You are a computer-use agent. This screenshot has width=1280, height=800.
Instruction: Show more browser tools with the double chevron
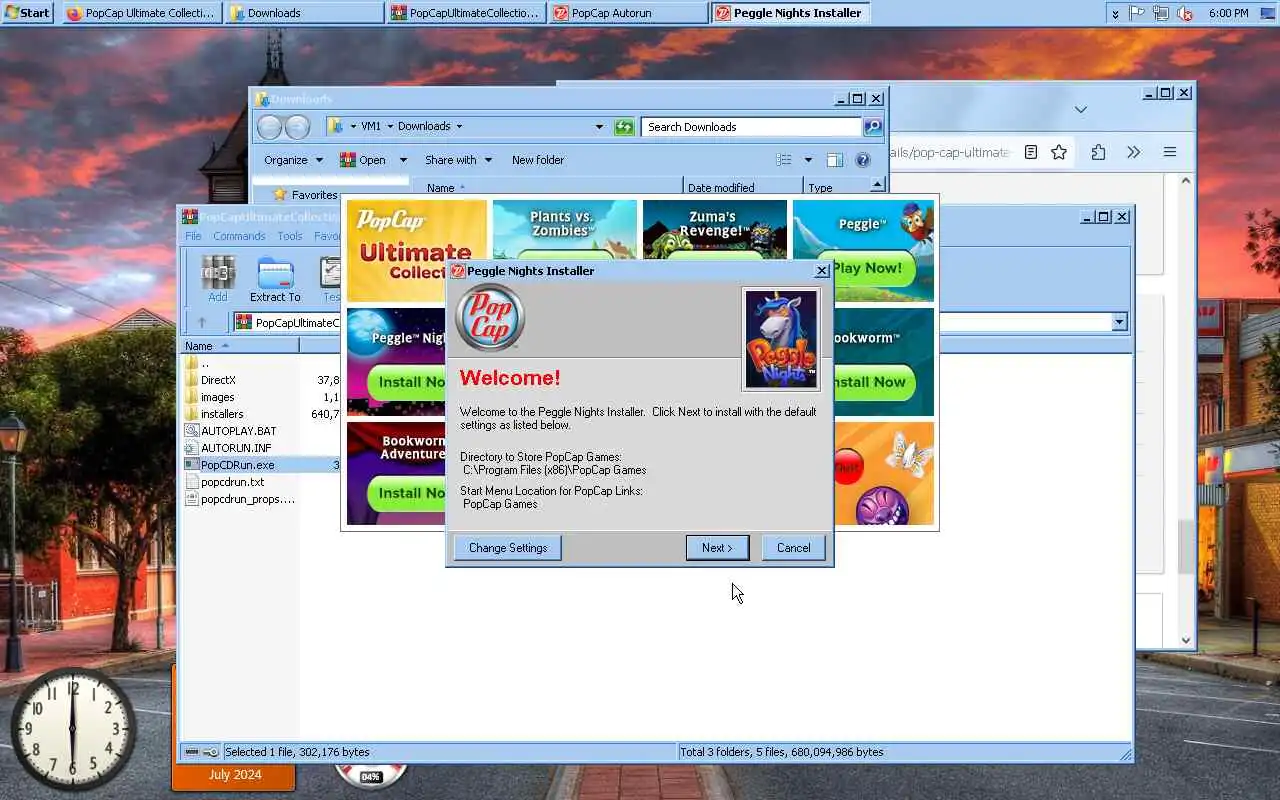click(x=1133, y=152)
